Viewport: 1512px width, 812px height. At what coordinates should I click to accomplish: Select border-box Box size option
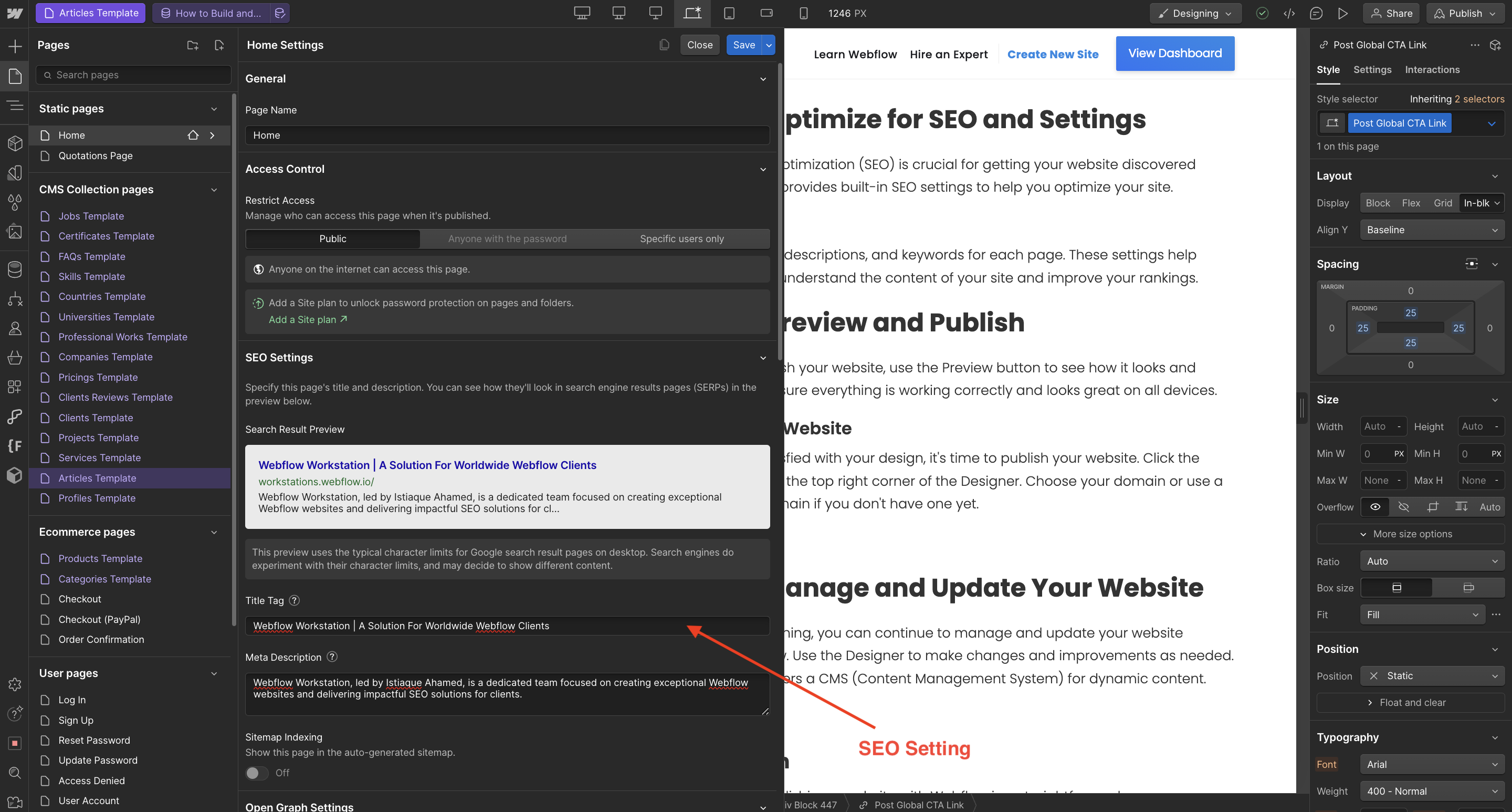1396,588
